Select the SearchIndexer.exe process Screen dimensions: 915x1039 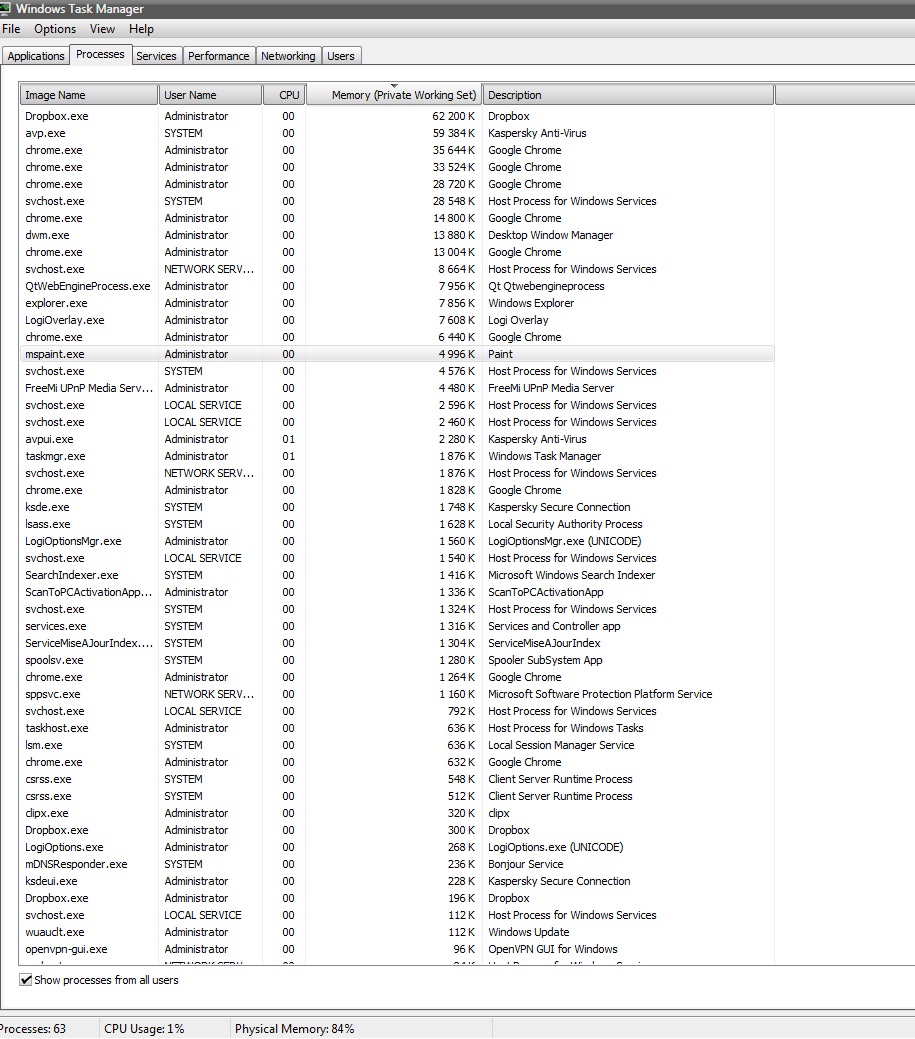coord(397,575)
